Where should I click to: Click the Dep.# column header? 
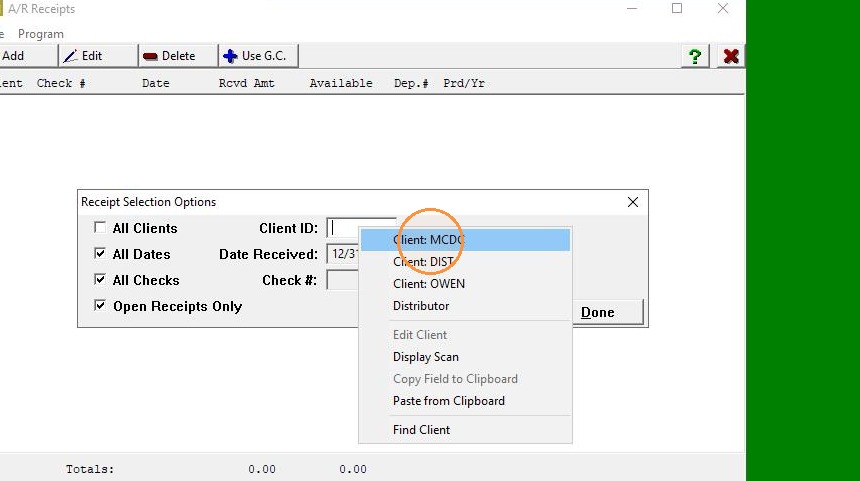point(411,83)
